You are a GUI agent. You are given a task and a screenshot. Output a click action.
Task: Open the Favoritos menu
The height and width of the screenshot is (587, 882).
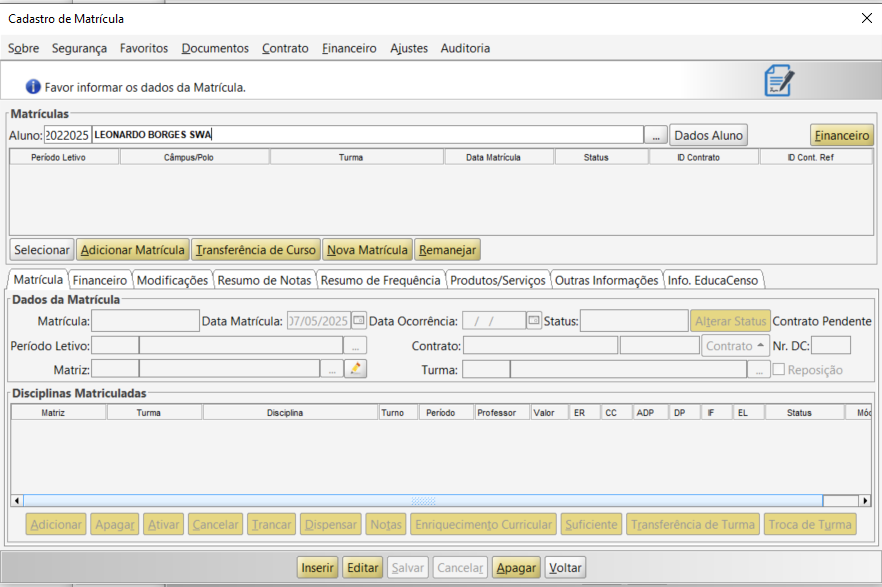tap(144, 48)
